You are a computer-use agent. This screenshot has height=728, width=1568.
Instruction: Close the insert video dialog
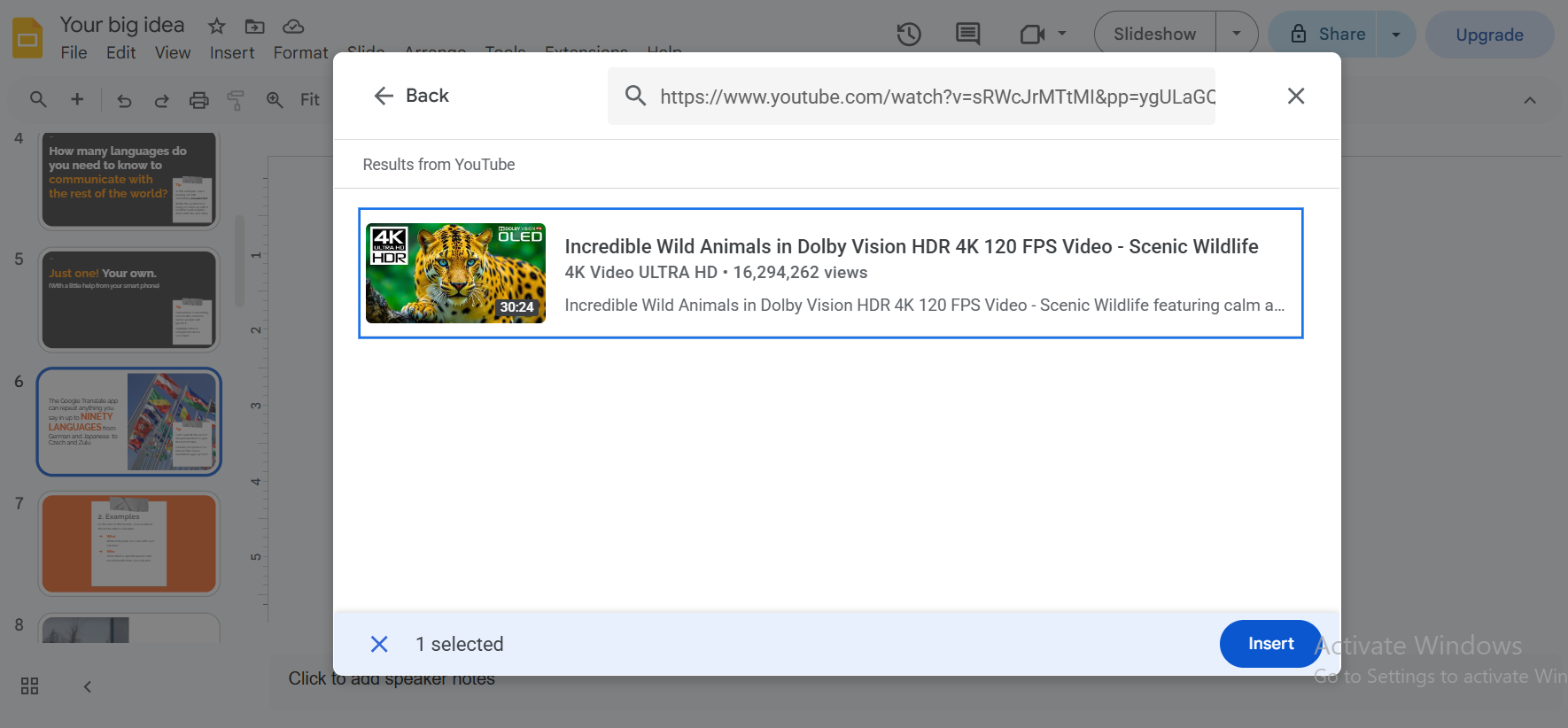(1295, 96)
